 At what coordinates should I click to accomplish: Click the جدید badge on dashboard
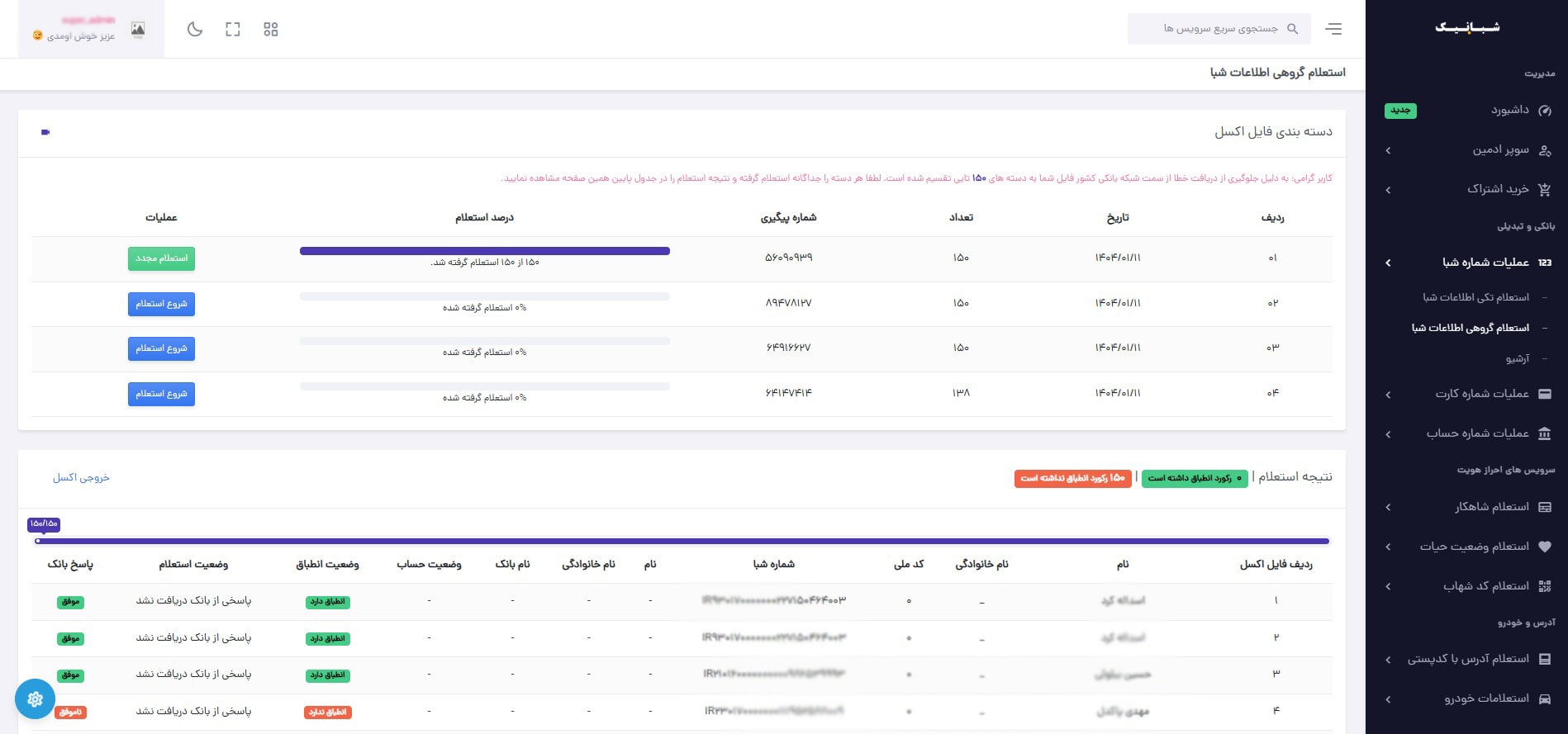(x=1400, y=110)
